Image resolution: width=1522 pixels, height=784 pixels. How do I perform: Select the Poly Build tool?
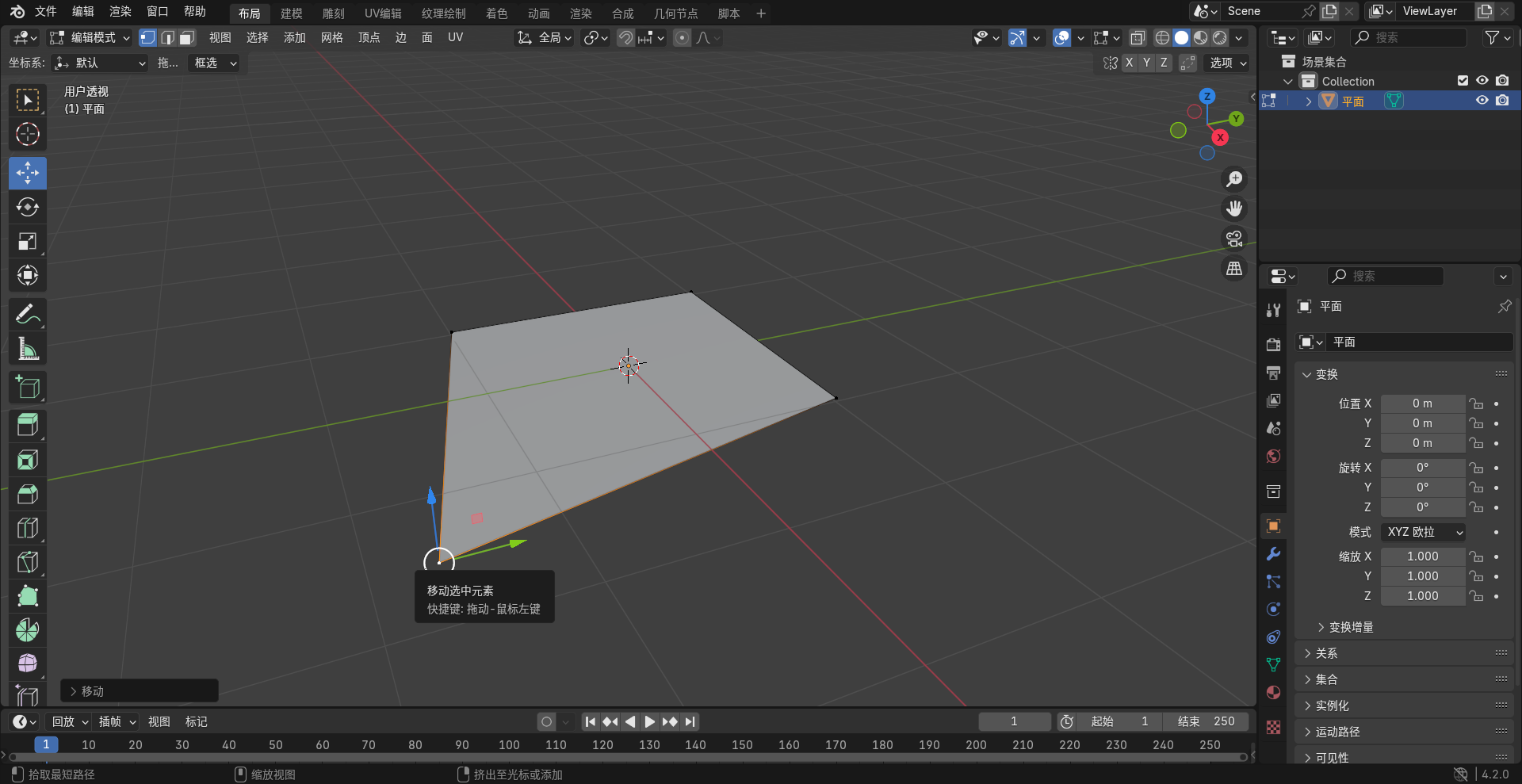click(x=28, y=596)
